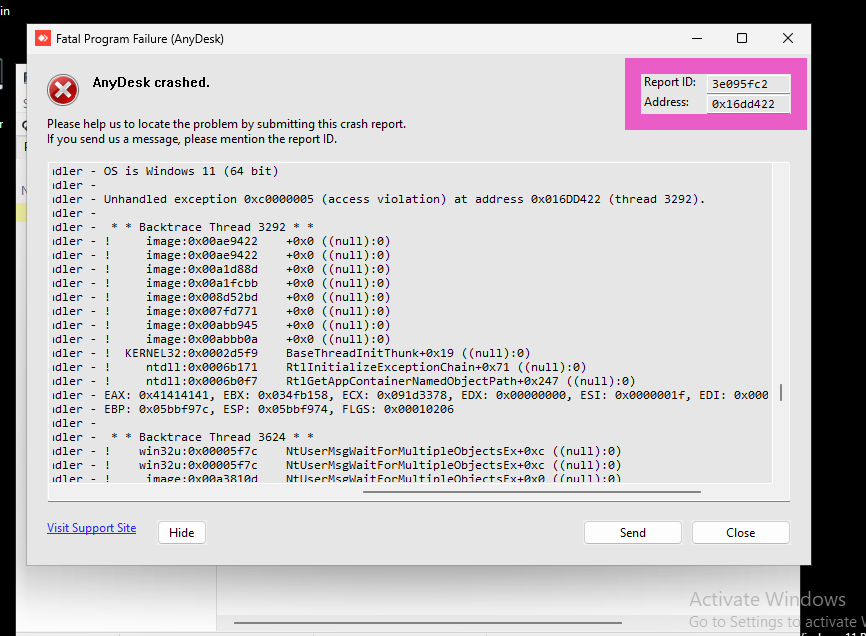Click the crash log vertical scrollbar thumb
The height and width of the screenshot is (636, 866).
pyautogui.click(x=780, y=393)
